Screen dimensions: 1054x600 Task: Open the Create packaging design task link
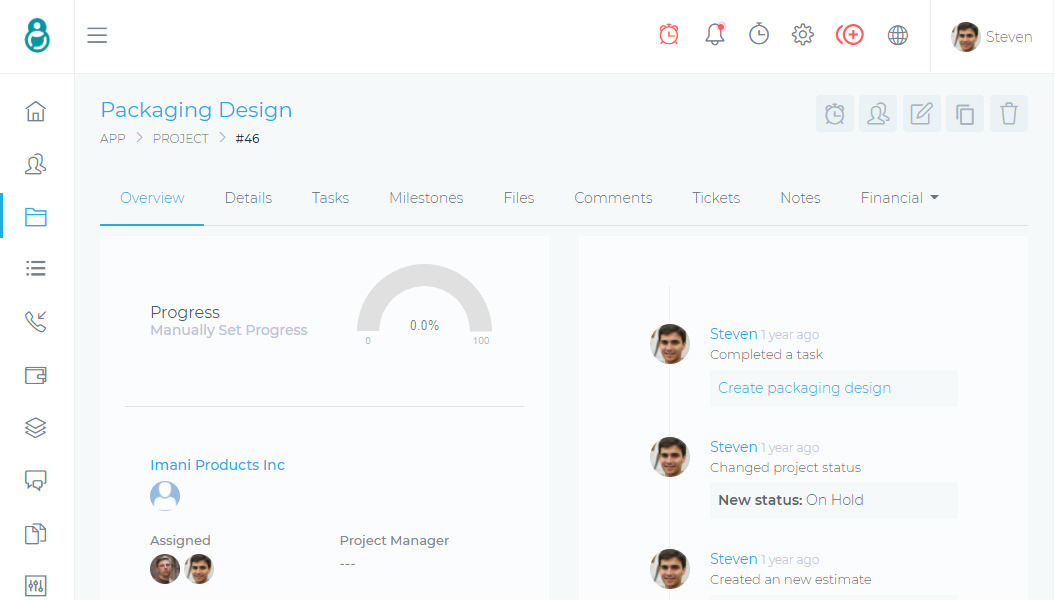[x=804, y=388]
